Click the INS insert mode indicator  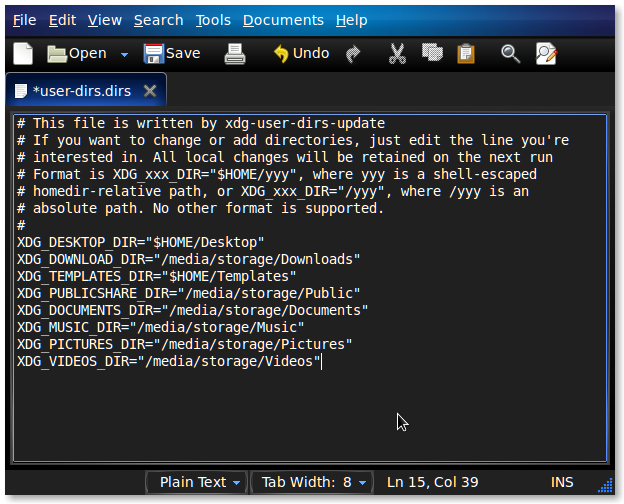click(x=562, y=482)
